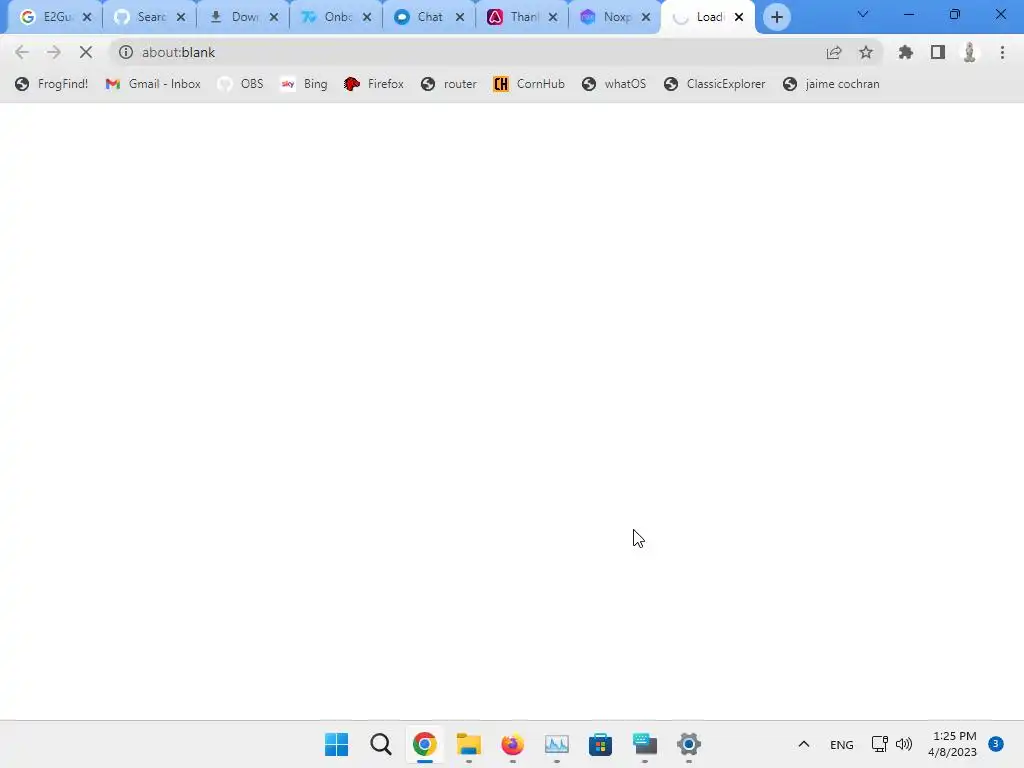The width and height of the screenshot is (1024, 768).
Task: Expand the tab search dropdown
Action: (x=863, y=14)
